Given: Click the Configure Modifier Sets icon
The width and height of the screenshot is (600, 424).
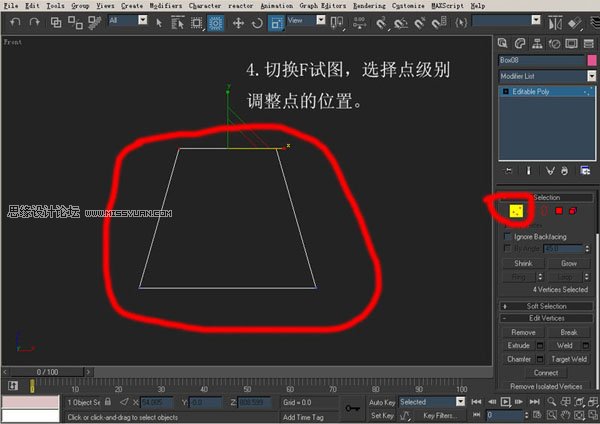Looking at the screenshot, I should pyautogui.click(x=585, y=171).
